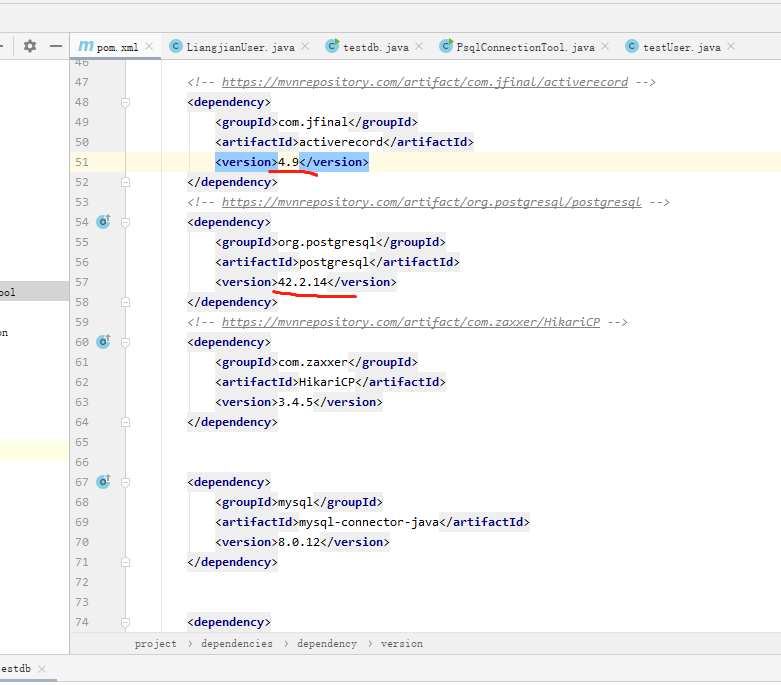The height and width of the screenshot is (685, 781).
Task: Switch to the testUser.java tab
Action: (681, 47)
